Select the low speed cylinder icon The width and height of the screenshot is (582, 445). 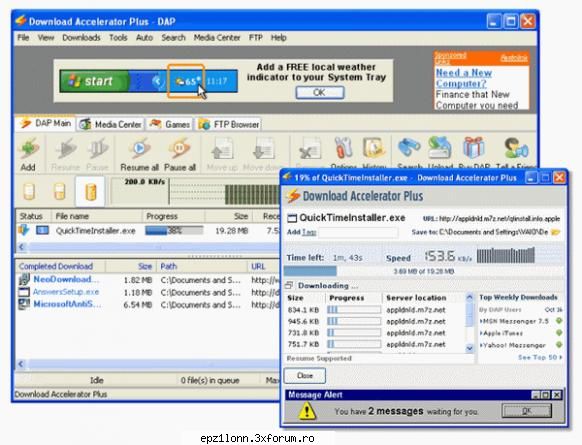[x=29, y=192]
